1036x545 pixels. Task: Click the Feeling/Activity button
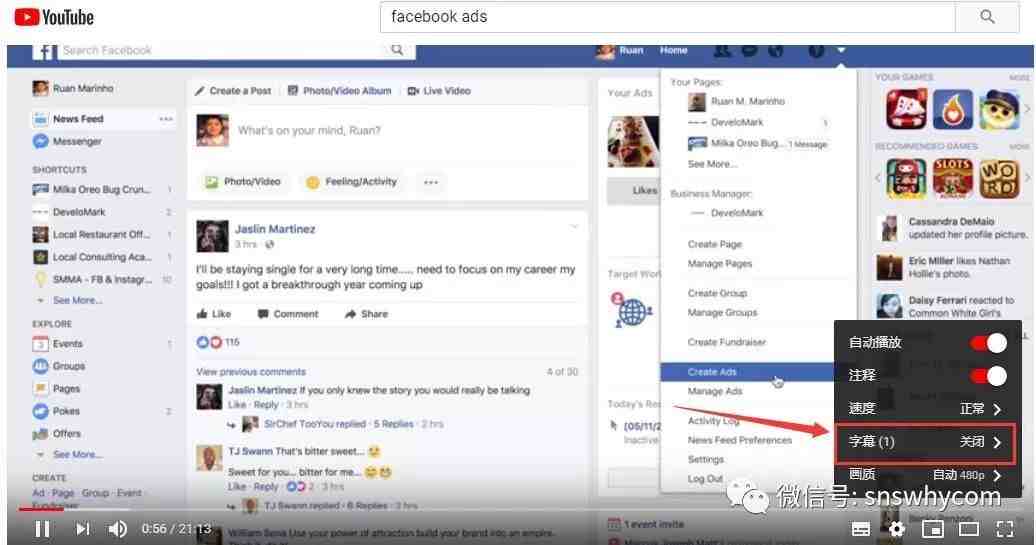tap(352, 182)
